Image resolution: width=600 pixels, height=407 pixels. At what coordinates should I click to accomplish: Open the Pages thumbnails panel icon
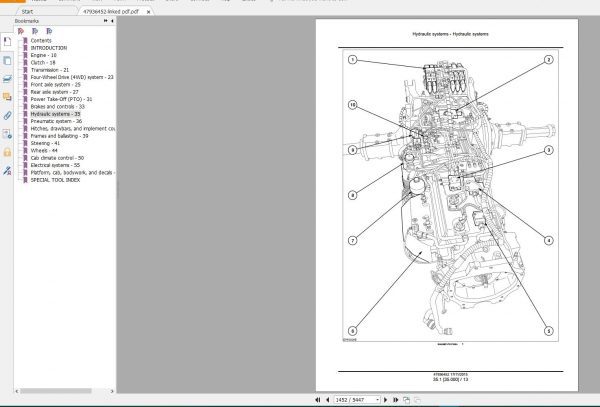coord(7,60)
